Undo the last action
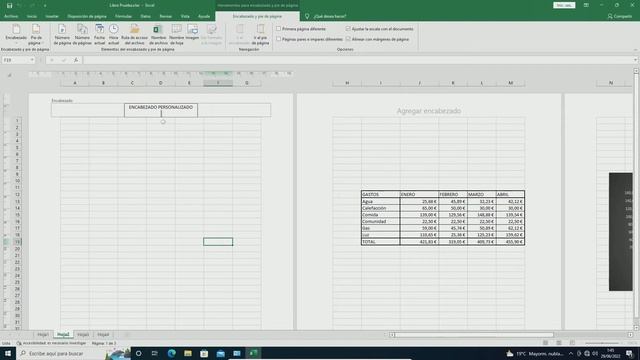 pyautogui.click(x=20, y=5)
